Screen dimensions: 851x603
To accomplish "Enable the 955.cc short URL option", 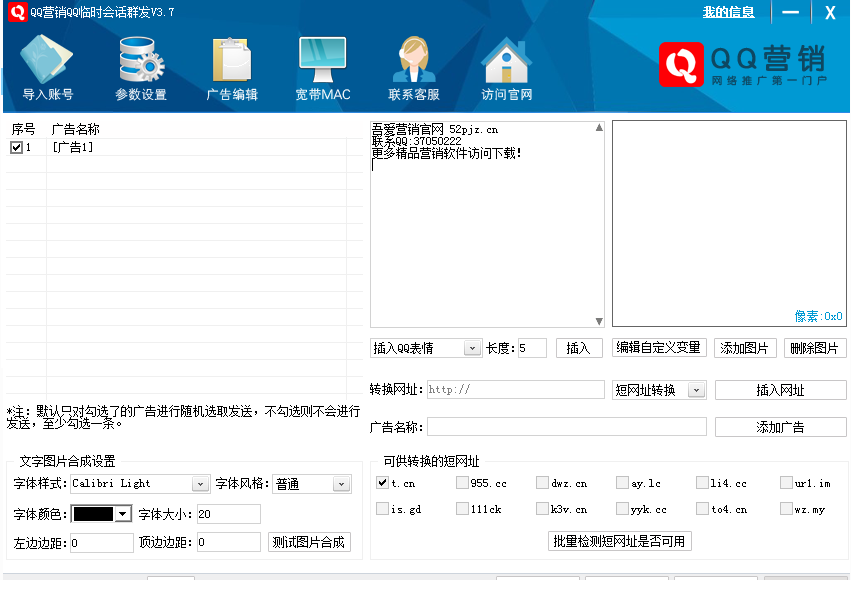I will [462, 483].
